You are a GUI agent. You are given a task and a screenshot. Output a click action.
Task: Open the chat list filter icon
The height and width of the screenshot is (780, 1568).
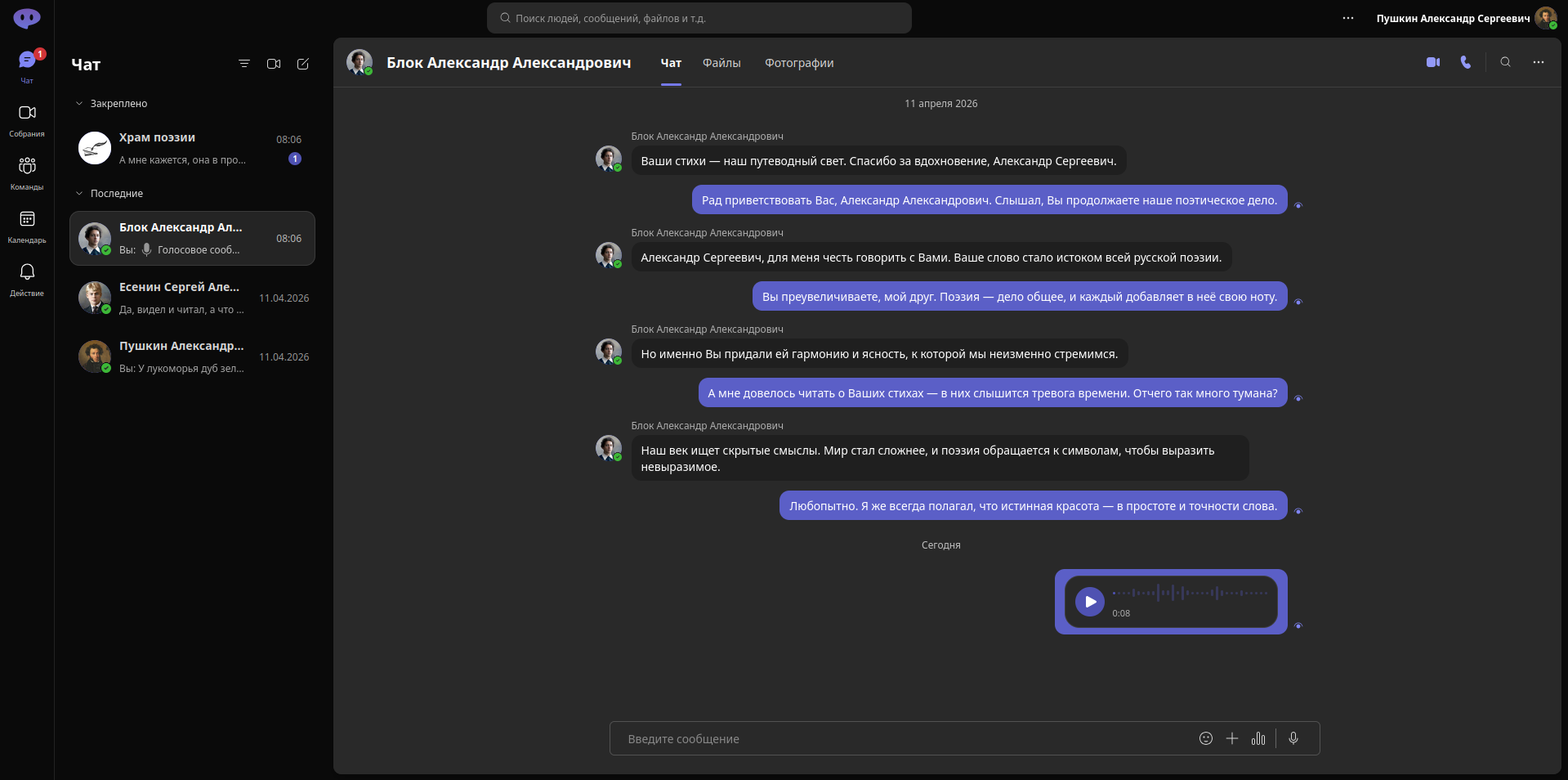(x=244, y=64)
